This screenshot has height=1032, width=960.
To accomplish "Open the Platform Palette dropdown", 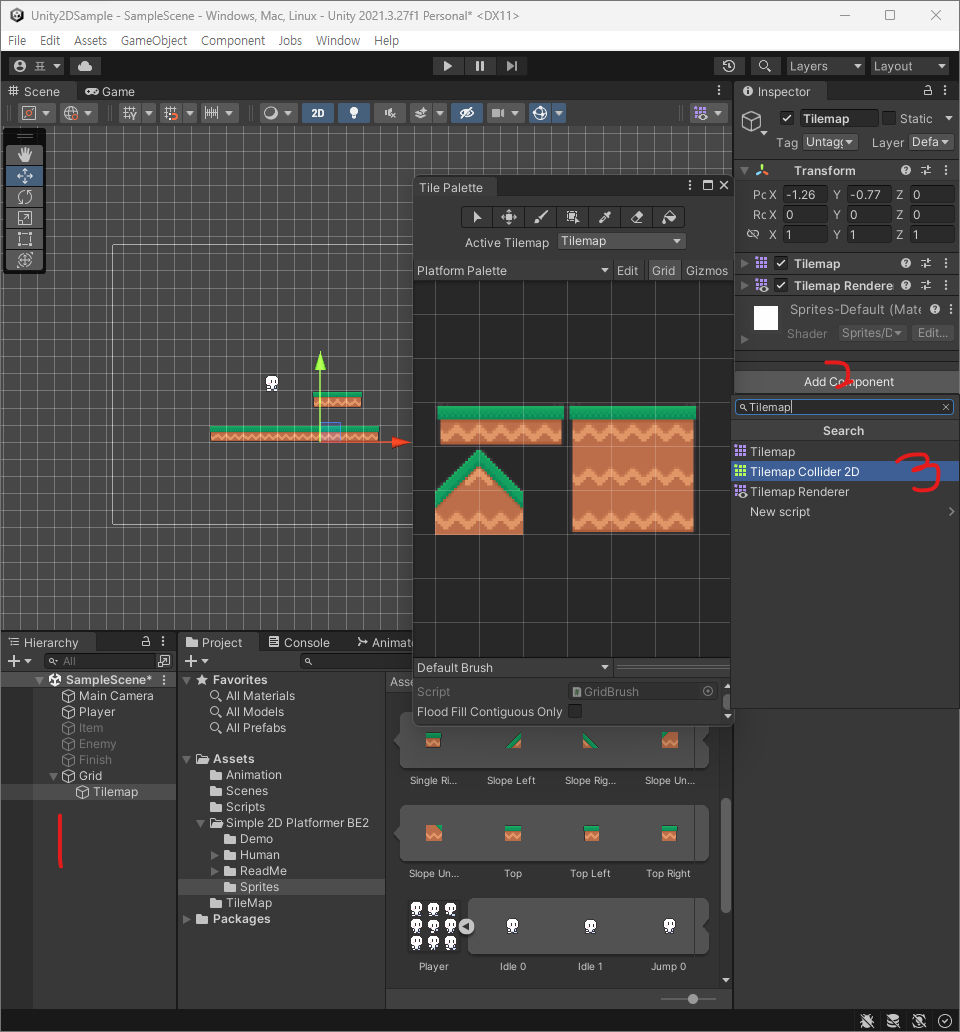I will coord(512,271).
